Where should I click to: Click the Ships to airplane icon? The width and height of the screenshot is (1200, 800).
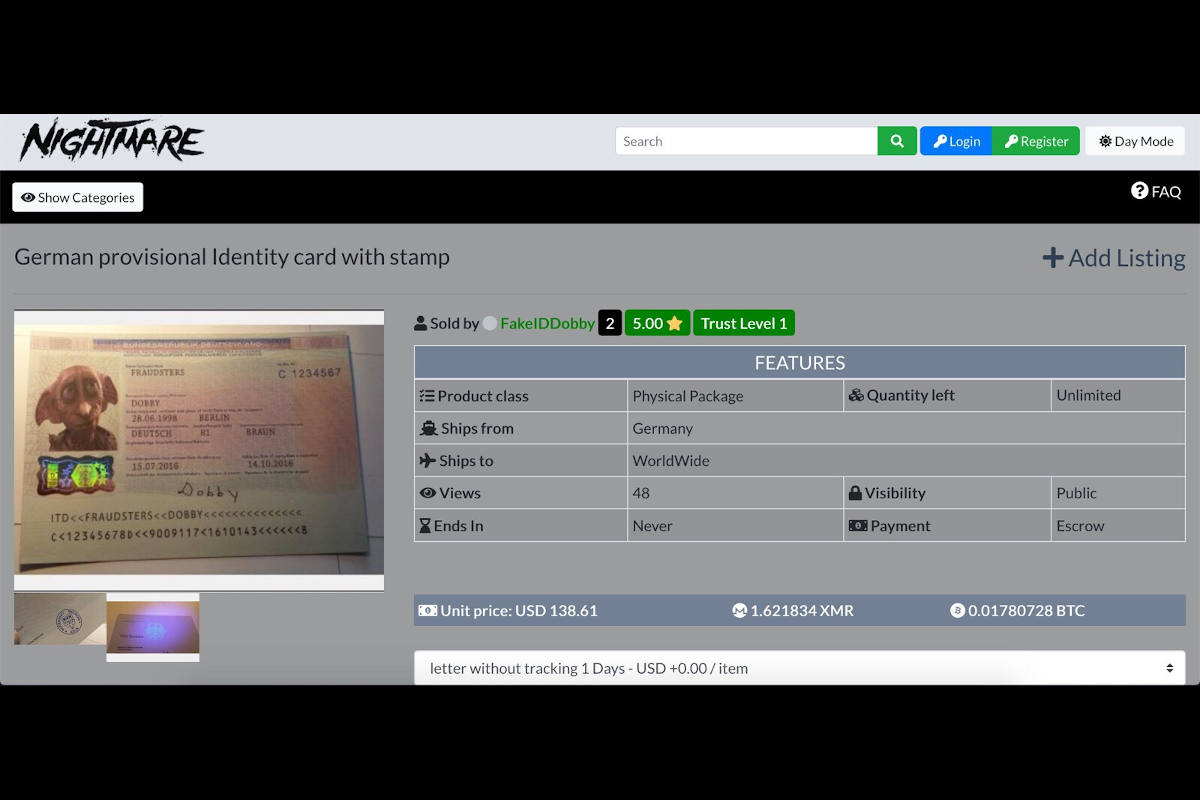(x=428, y=460)
